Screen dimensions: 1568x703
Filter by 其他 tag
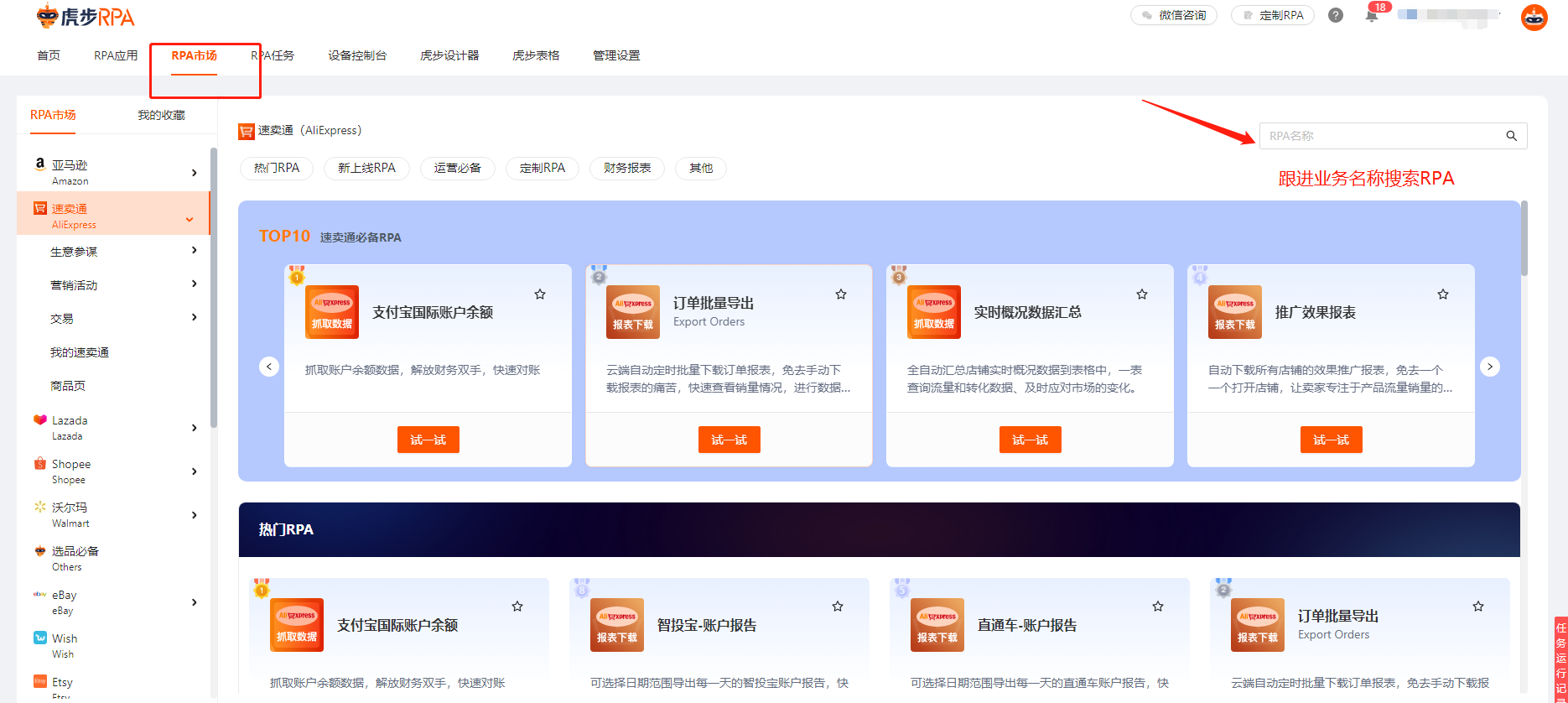point(701,168)
